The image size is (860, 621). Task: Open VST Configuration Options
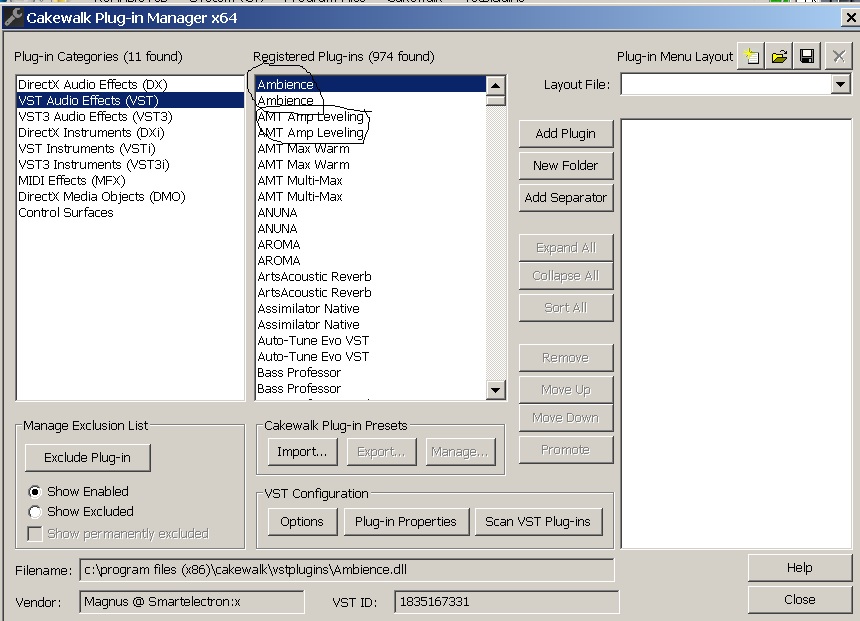click(x=302, y=522)
